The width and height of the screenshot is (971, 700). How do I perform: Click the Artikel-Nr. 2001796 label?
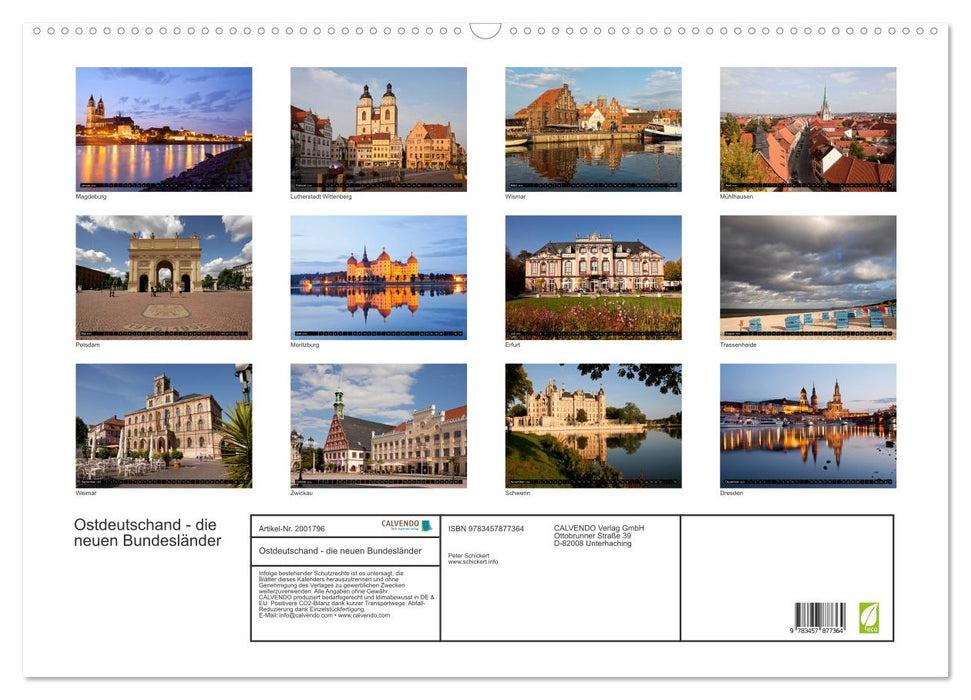[292, 529]
